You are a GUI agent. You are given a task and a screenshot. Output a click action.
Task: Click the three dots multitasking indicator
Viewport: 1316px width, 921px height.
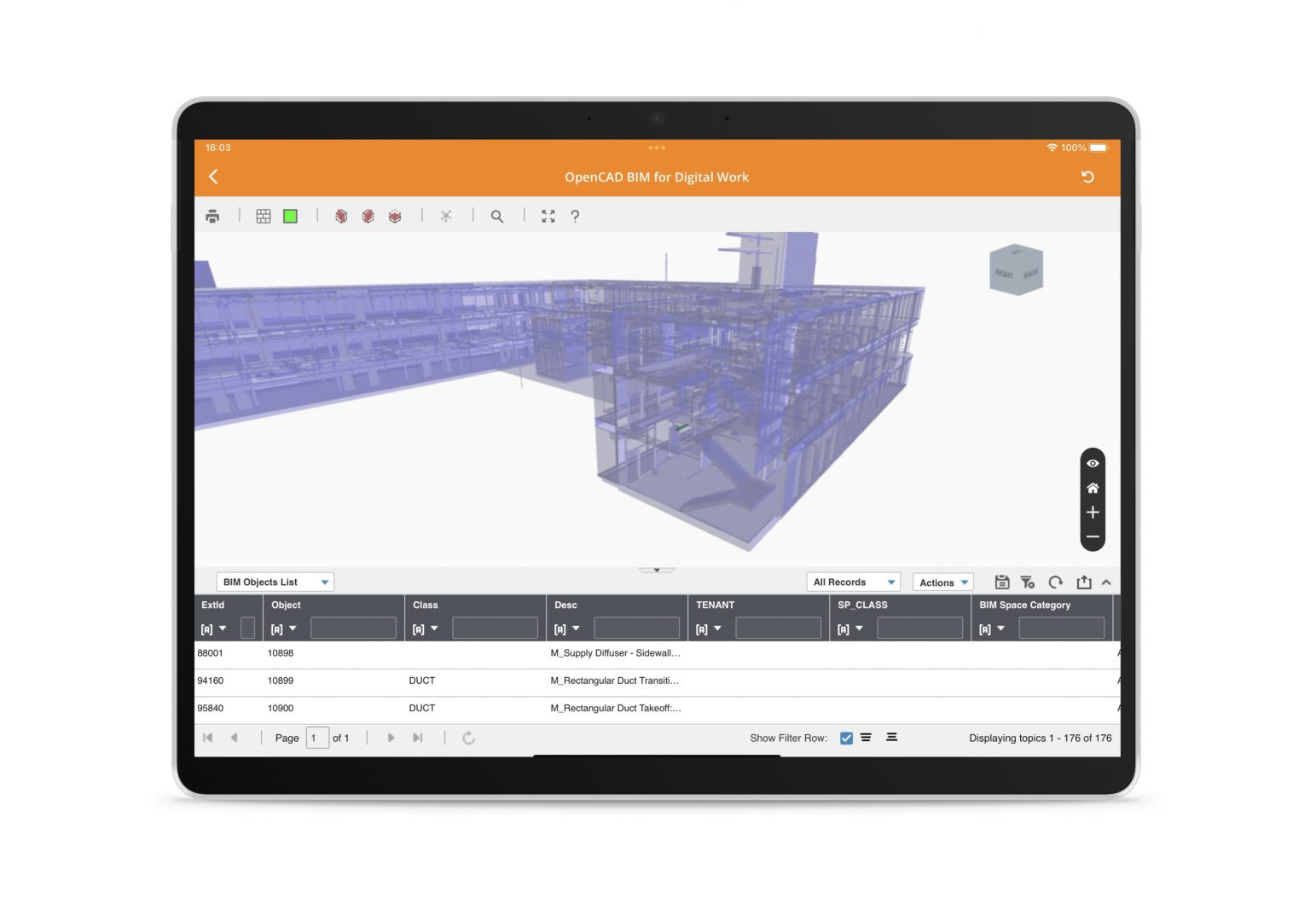coord(657,148)
